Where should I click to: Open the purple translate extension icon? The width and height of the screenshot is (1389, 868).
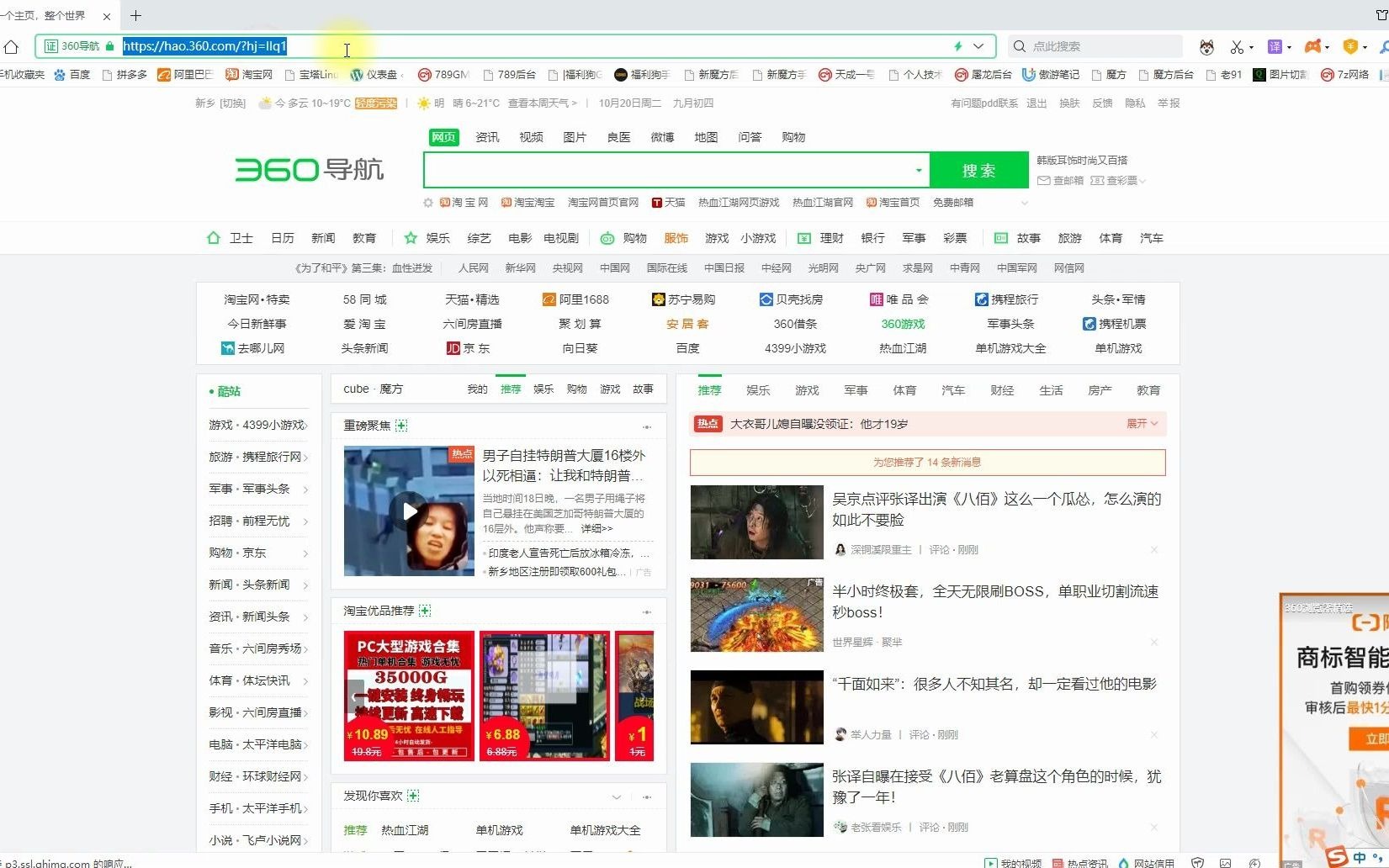pos(1275,46)
